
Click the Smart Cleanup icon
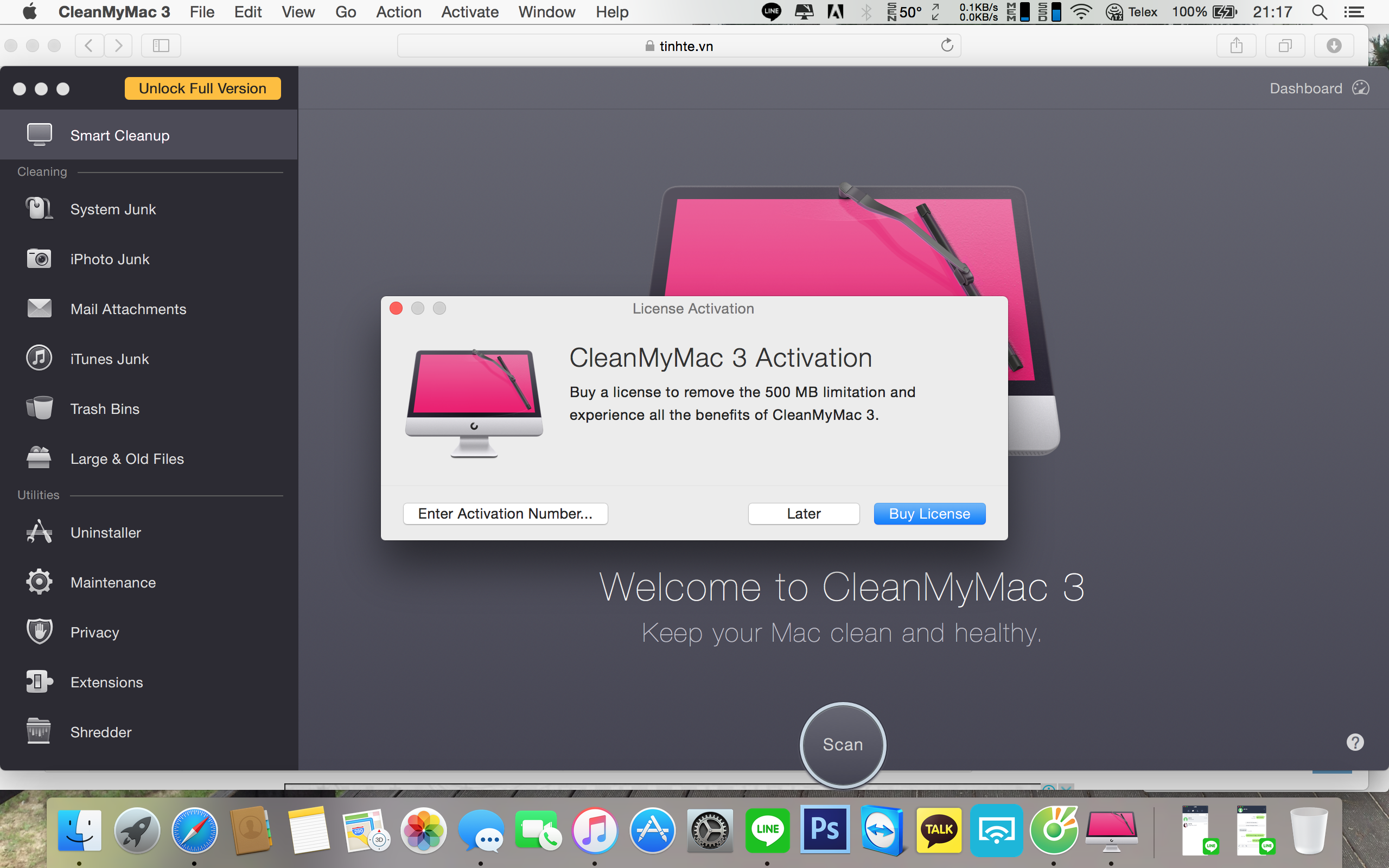coord(38,134)
